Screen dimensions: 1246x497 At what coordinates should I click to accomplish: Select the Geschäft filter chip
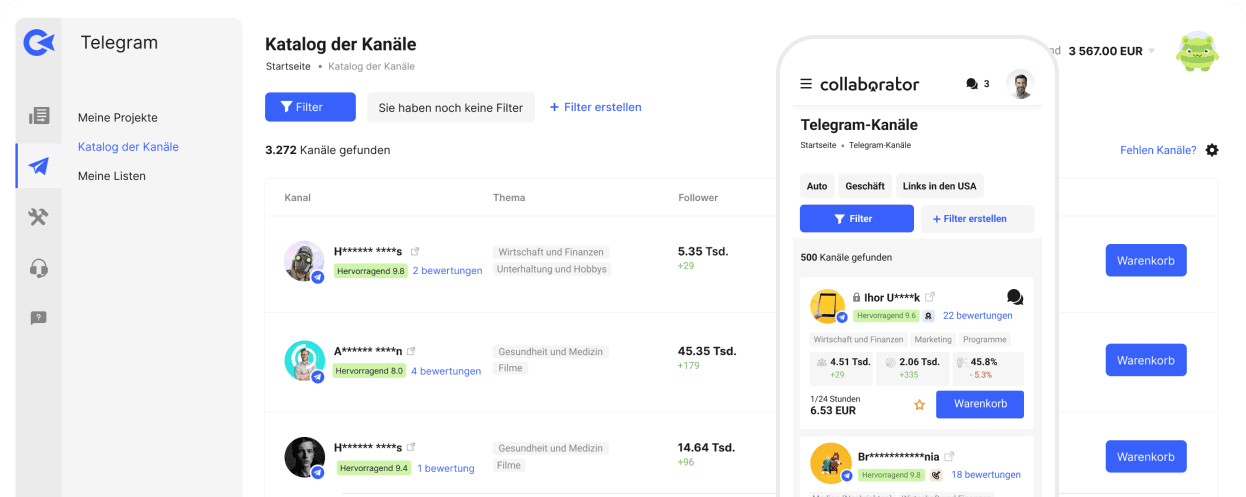865,186
